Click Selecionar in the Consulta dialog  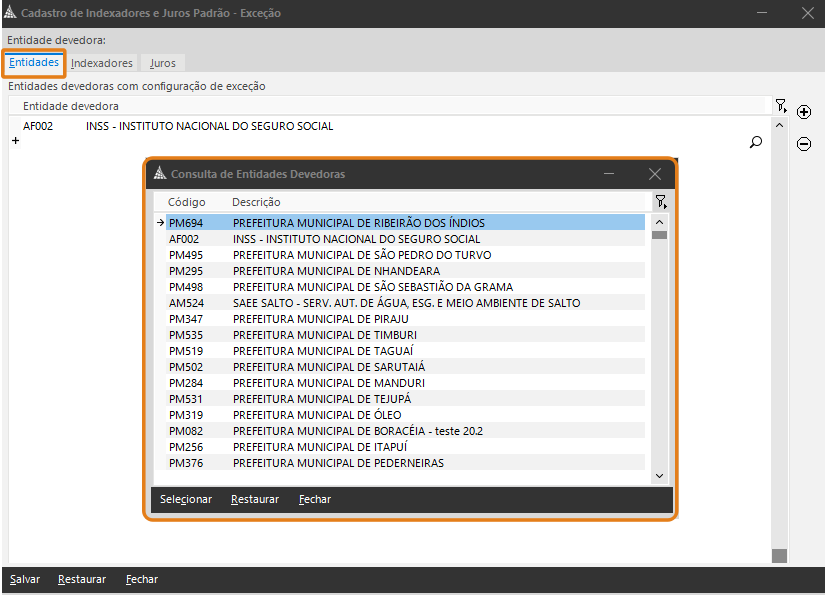pos(186,499)
